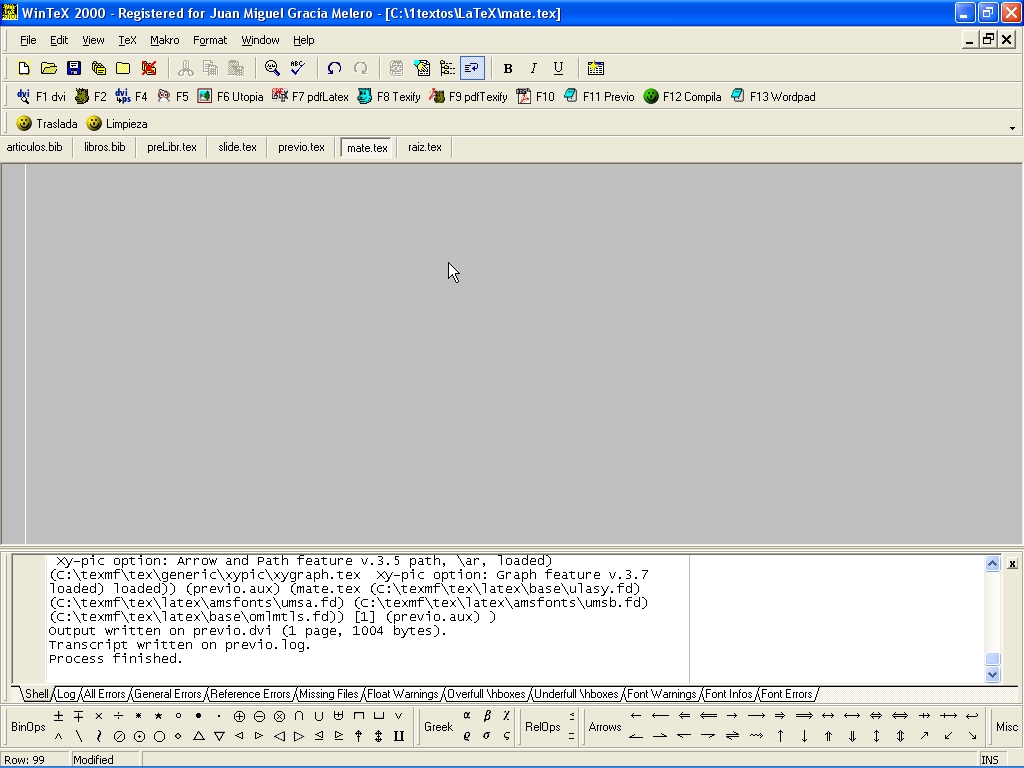
Task: Run the F8 Texify macro
Action: [389, 97]
